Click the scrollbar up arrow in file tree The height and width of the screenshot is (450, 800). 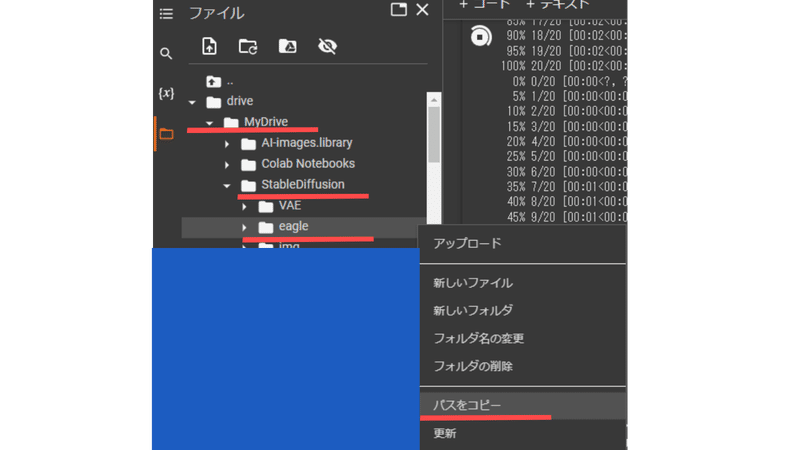click(434, 100)
